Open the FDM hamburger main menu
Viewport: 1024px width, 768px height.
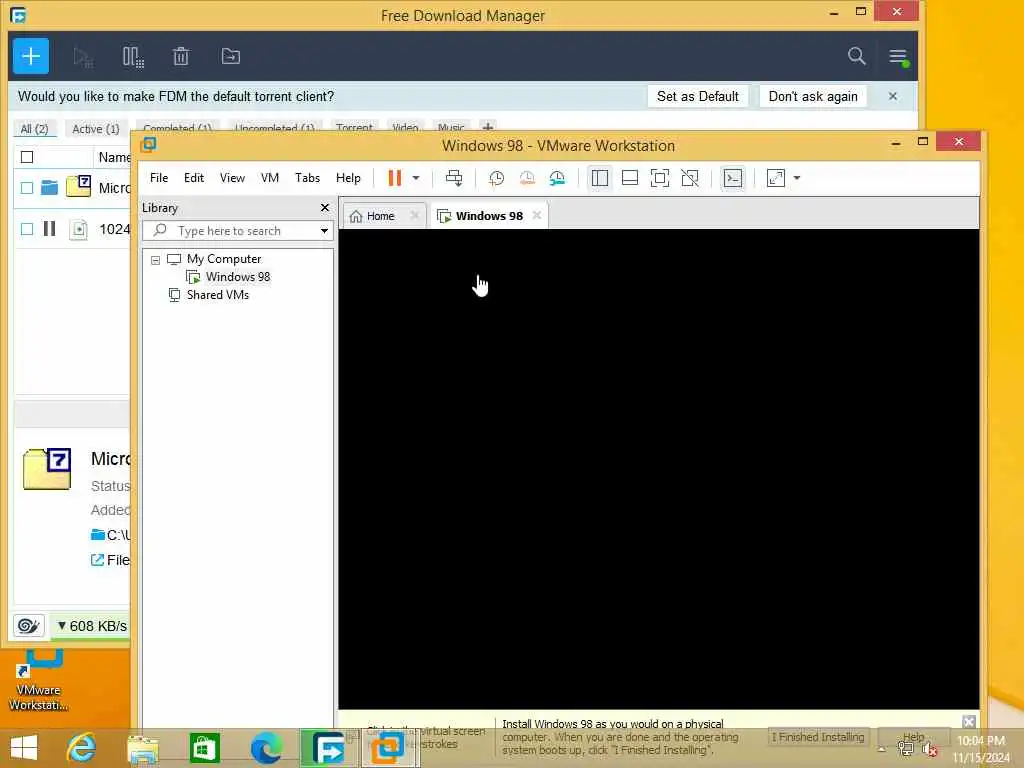click(898, 57)
